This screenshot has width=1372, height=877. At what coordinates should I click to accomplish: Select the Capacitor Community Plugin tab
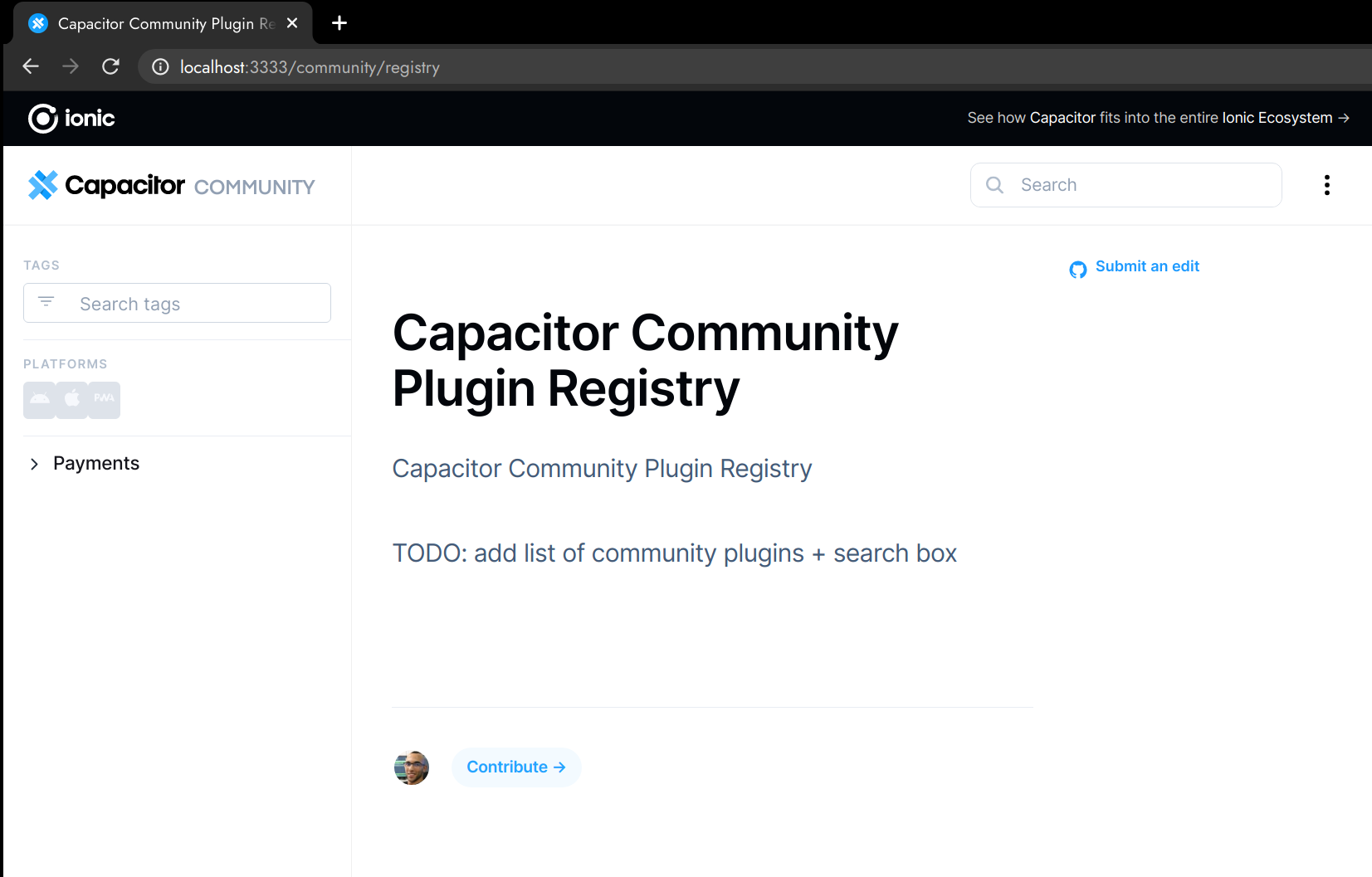pyautogui.click(x=163, y=23)
